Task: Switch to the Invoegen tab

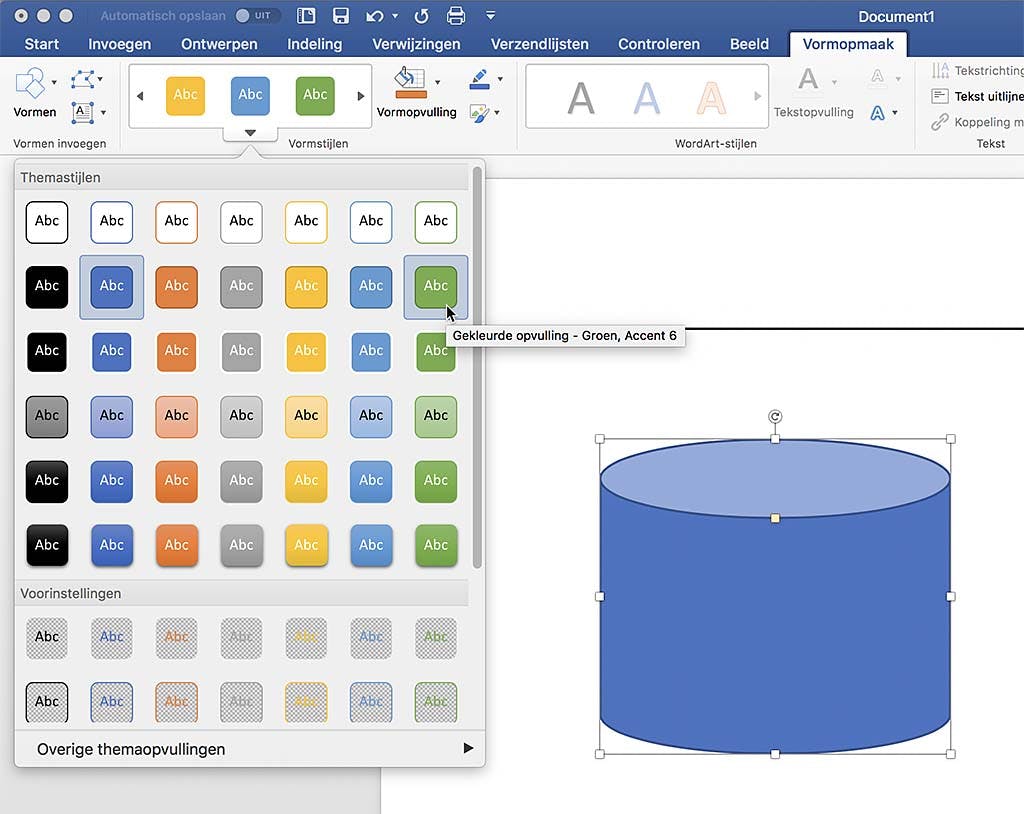Action: pyautogui.click(x=120, y=44)
